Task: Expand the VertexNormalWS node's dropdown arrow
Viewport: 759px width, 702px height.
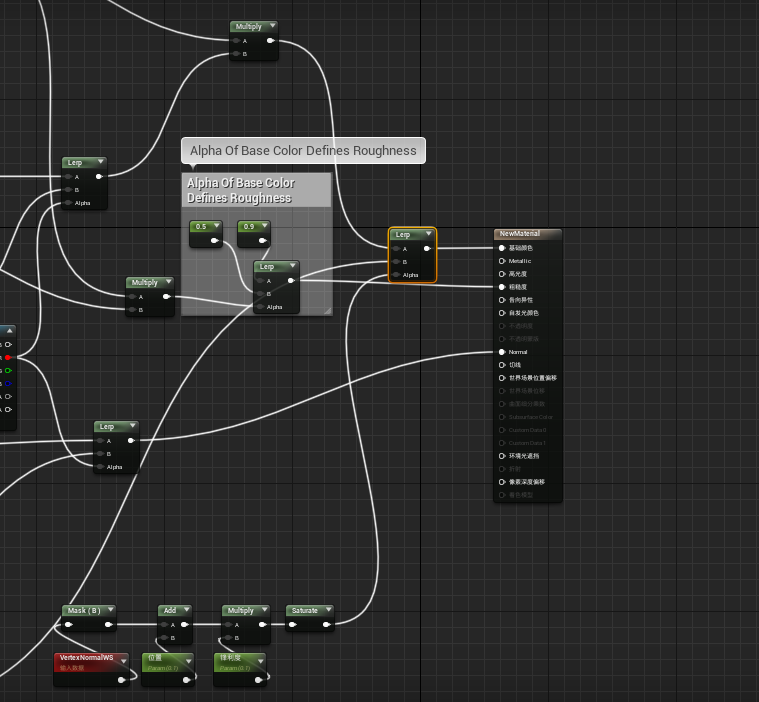Action: [123, 661]
